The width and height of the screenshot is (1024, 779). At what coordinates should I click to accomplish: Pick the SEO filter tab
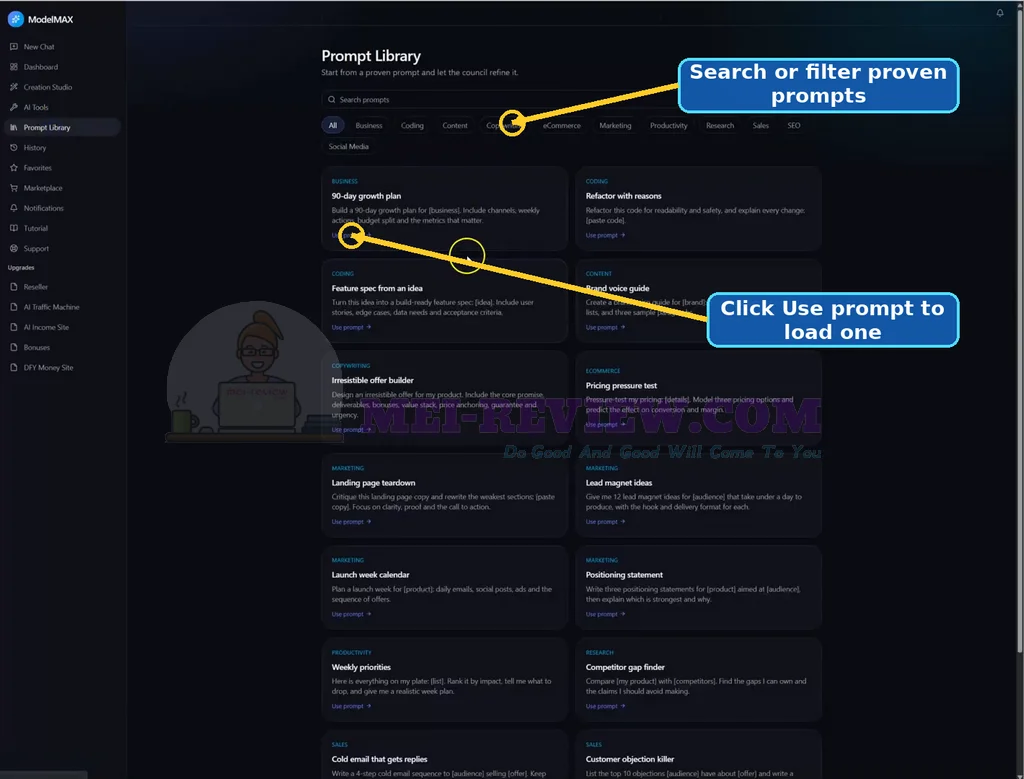click(x=793, y=125)
